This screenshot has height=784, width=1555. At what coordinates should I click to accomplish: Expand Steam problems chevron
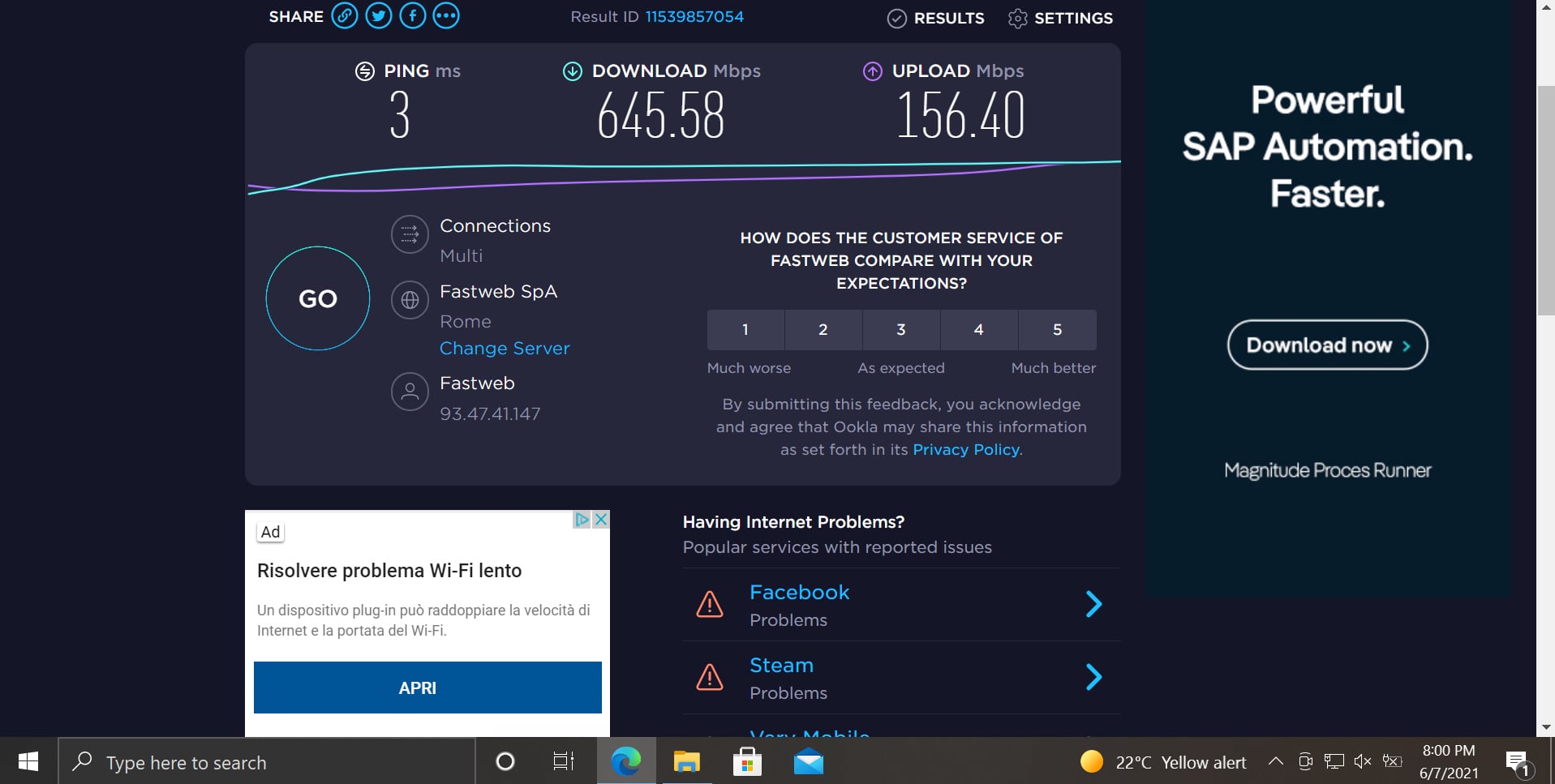(1093, 677)
